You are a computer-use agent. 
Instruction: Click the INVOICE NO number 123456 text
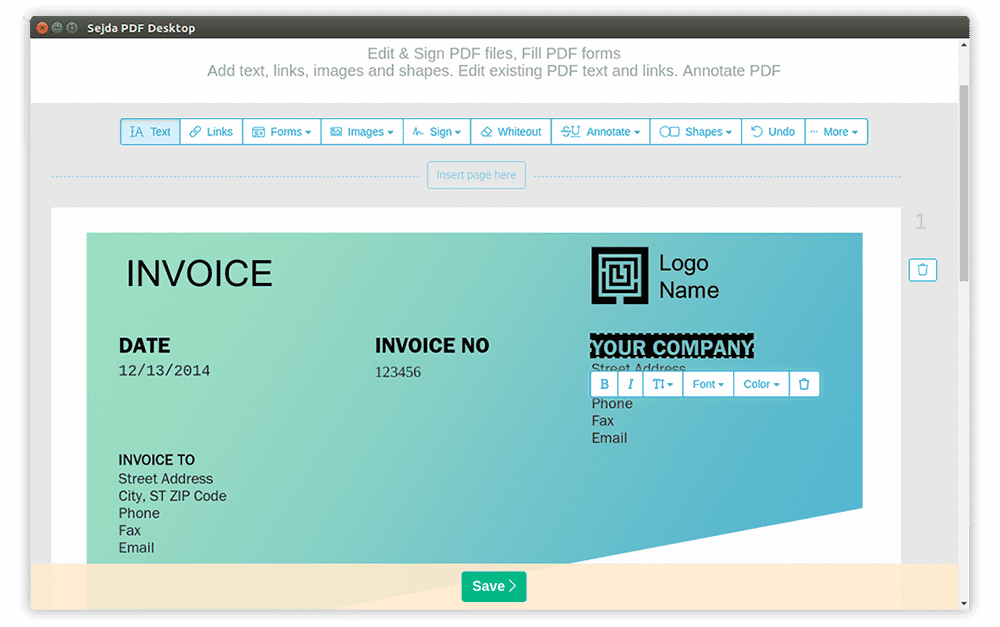398,372
